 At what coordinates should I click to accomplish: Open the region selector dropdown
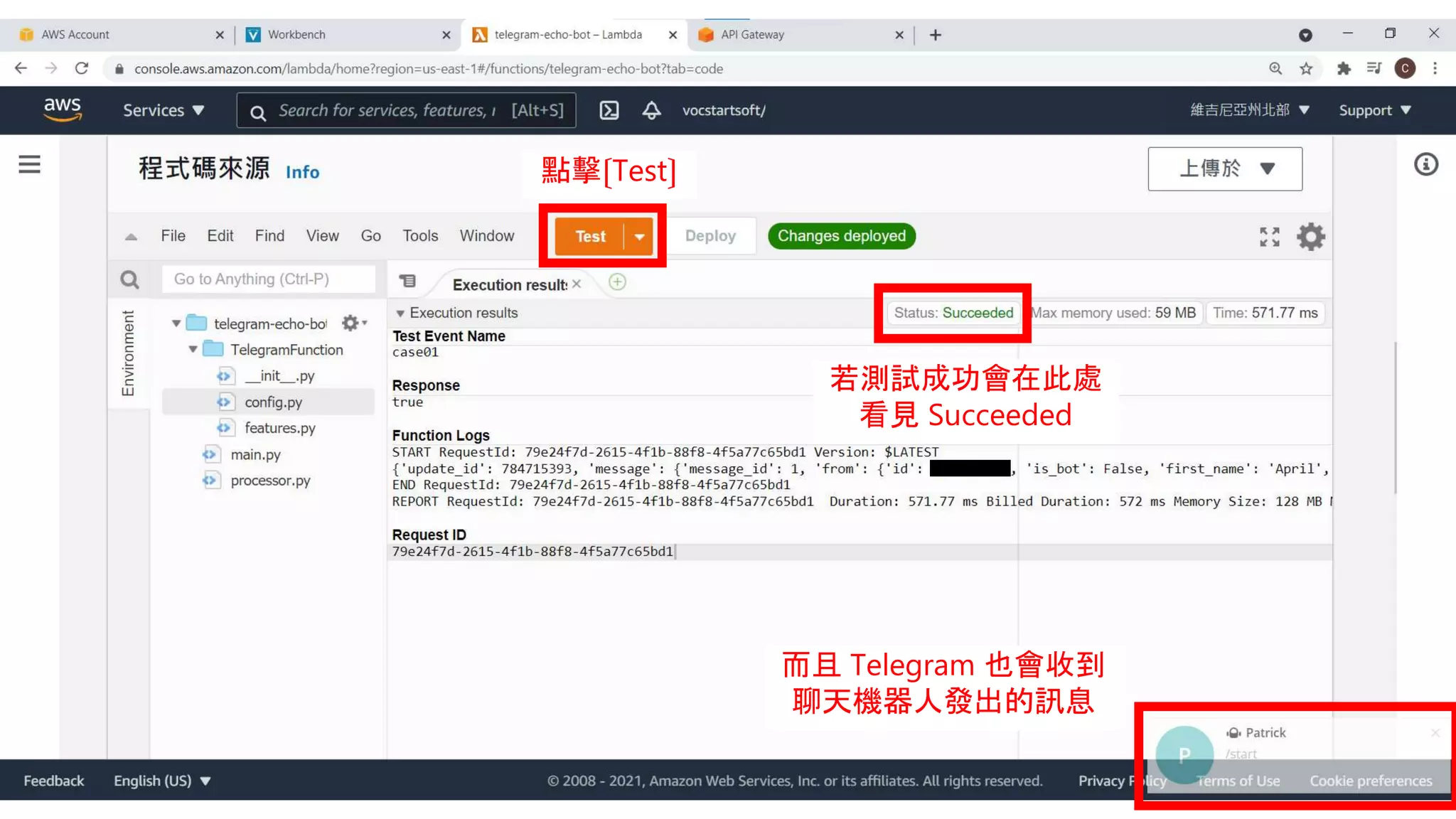[1250, 110]
